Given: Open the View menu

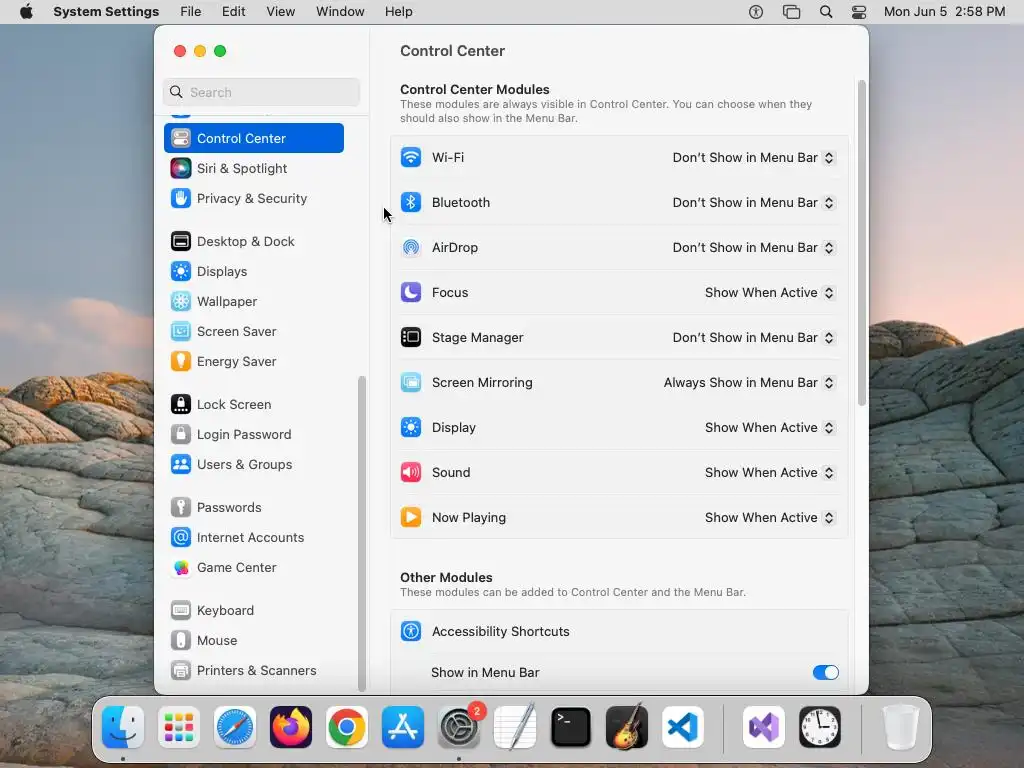Looking at the screenshot, I should (x=281, y=12).
